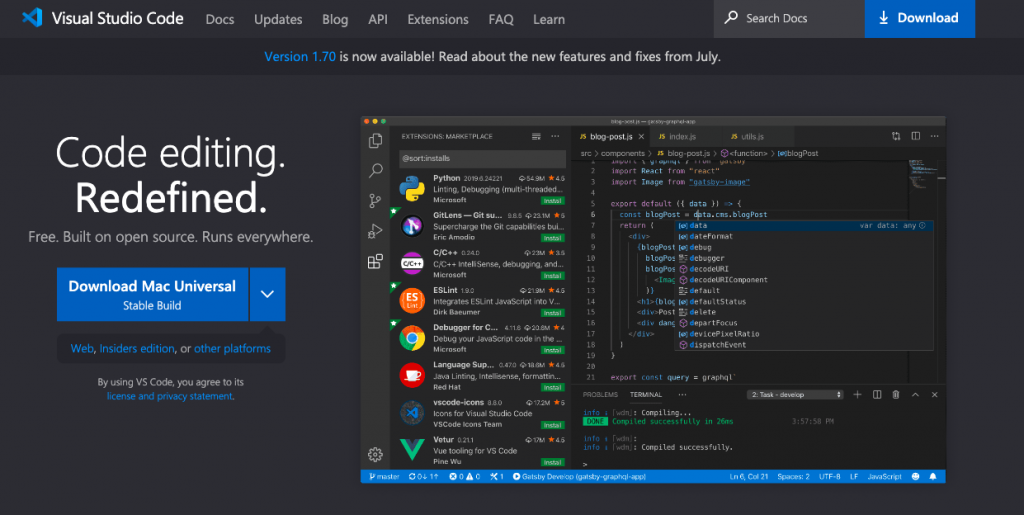Click Install button for Python extension
The width and height of the screenshot is (1024, 515).
click(552, 200)
